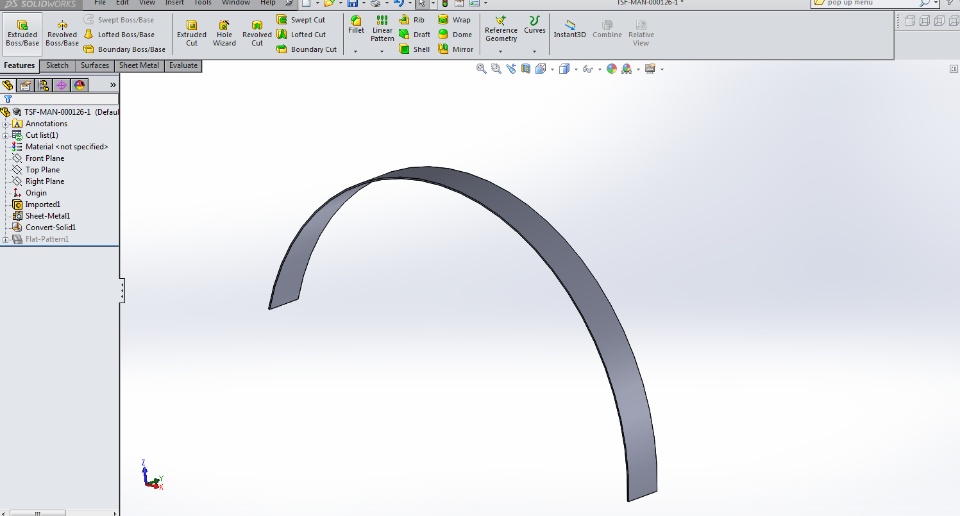The height and width of the screenshot is (516, 960).
Task: Click Edit Appearance color ball
Action: pos(611,69)
